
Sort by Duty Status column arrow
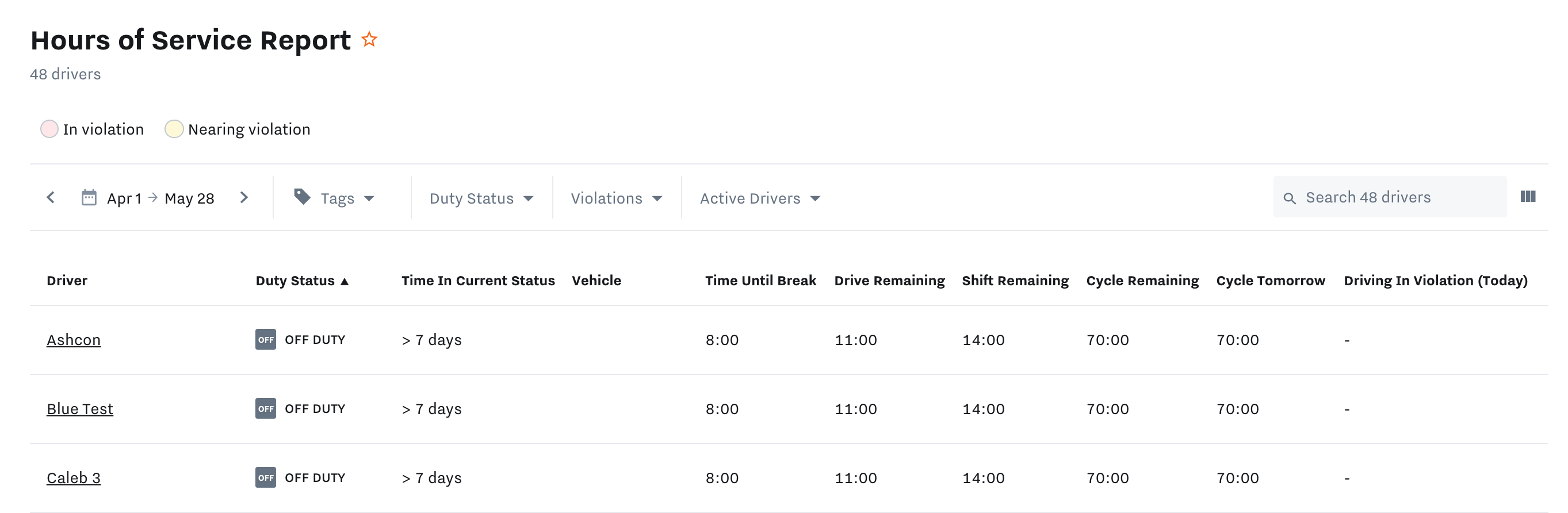coord(345,281)
